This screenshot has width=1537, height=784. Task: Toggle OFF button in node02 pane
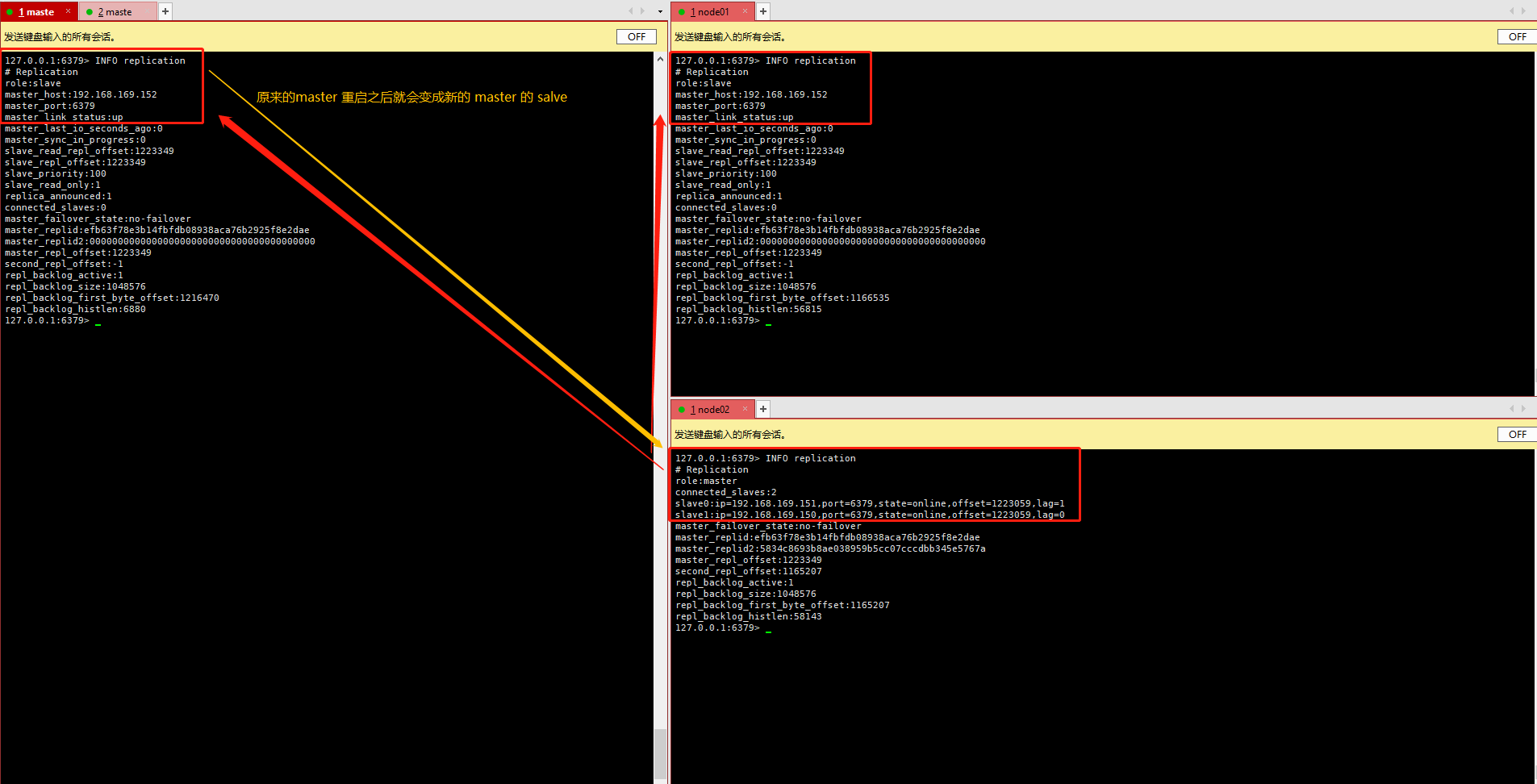click(x=1518, y=434)
